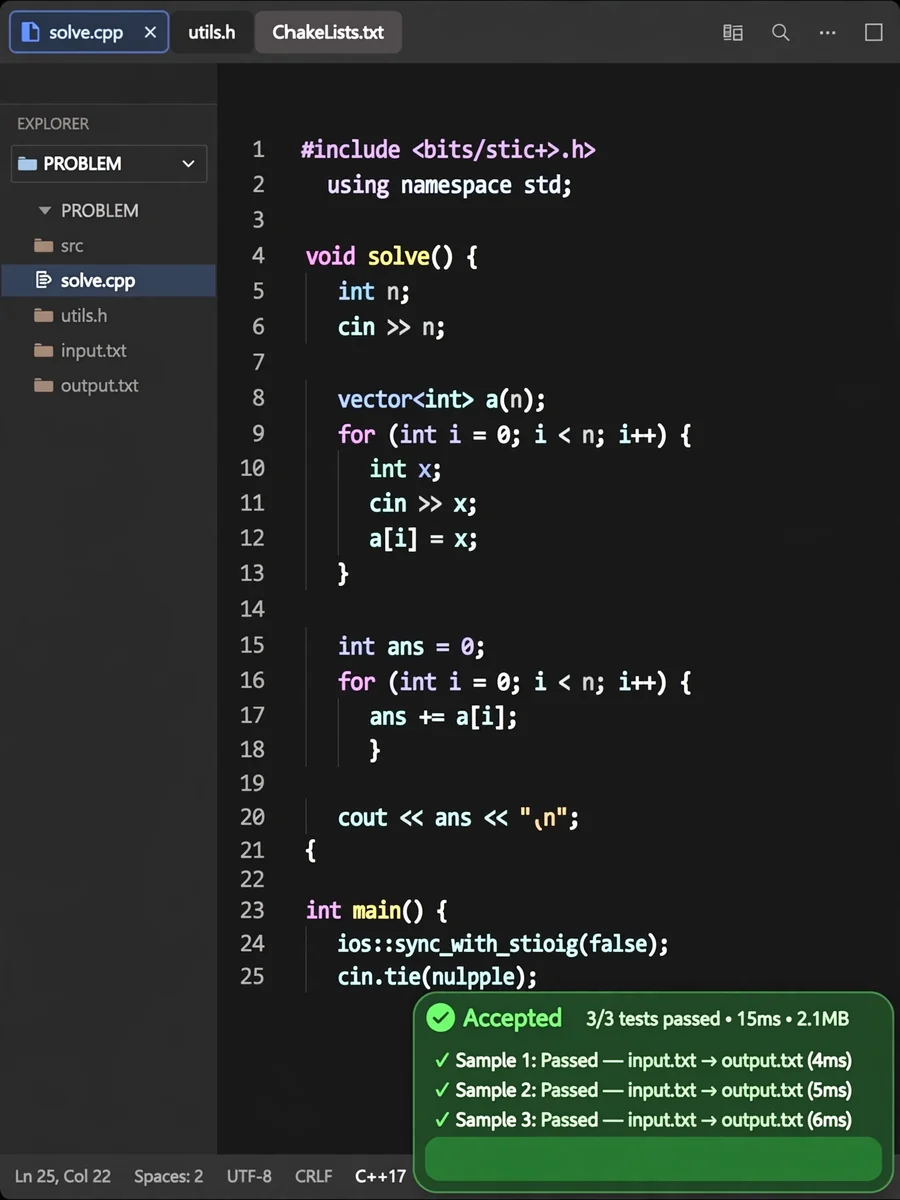Click the output.txt folder icon

[43, 386]
